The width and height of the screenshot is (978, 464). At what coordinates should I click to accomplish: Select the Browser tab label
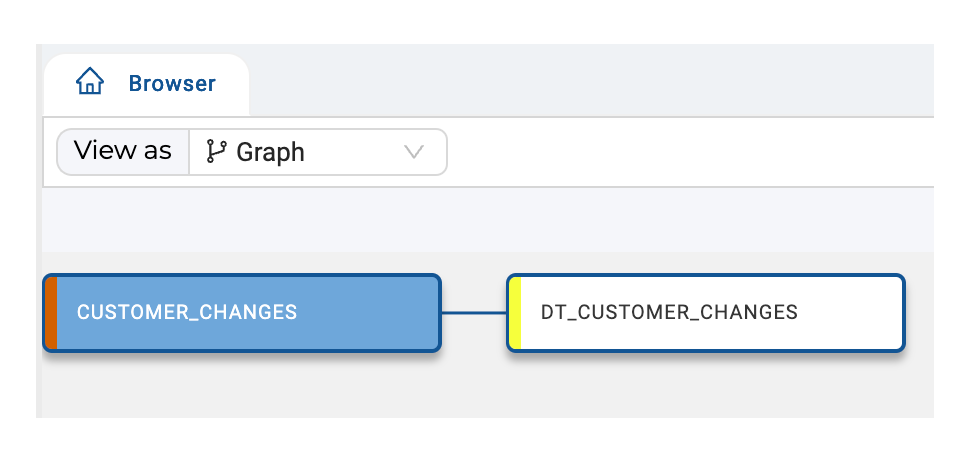(172, 84)
